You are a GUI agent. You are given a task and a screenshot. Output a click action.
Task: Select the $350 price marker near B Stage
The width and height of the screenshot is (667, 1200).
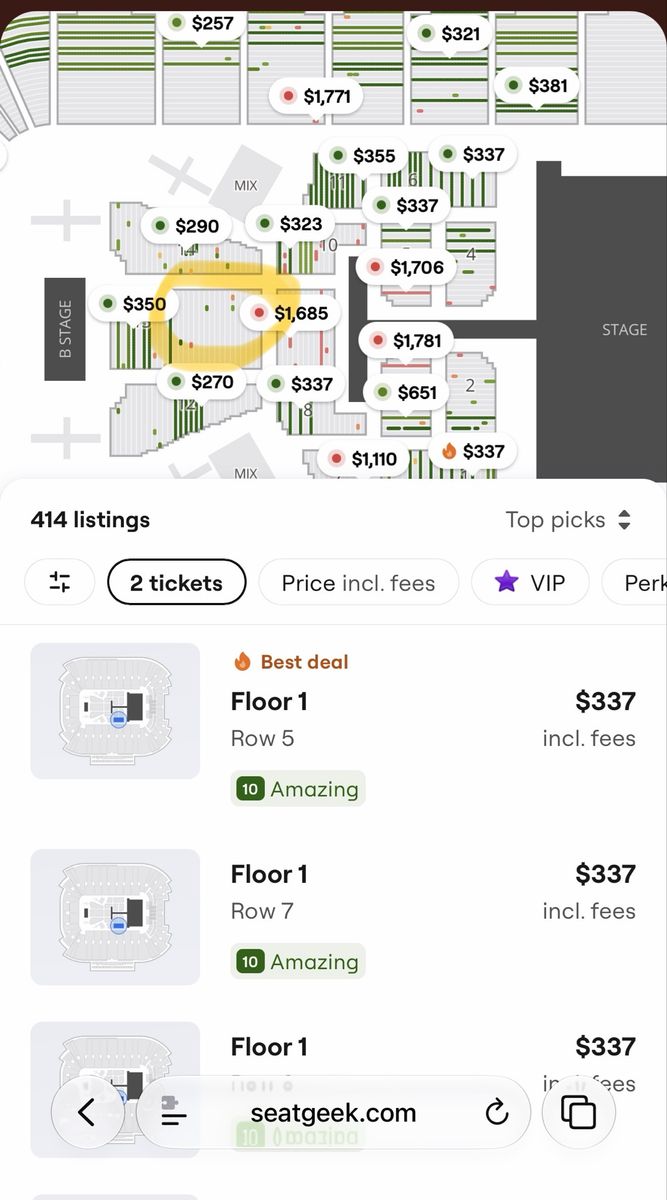(133, 303)
